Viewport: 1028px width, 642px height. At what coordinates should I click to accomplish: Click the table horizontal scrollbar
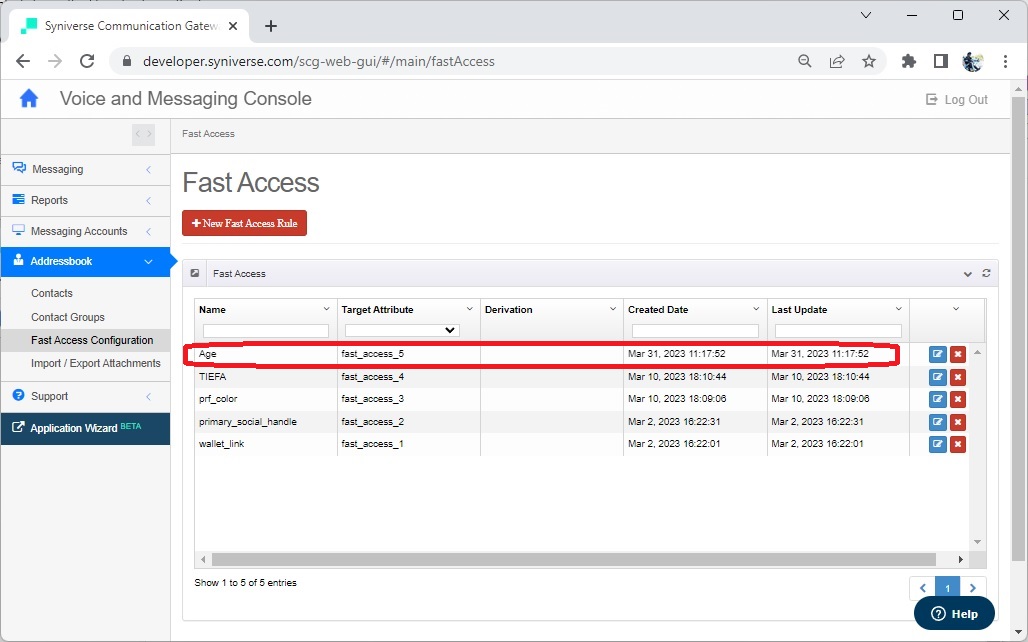574,559
